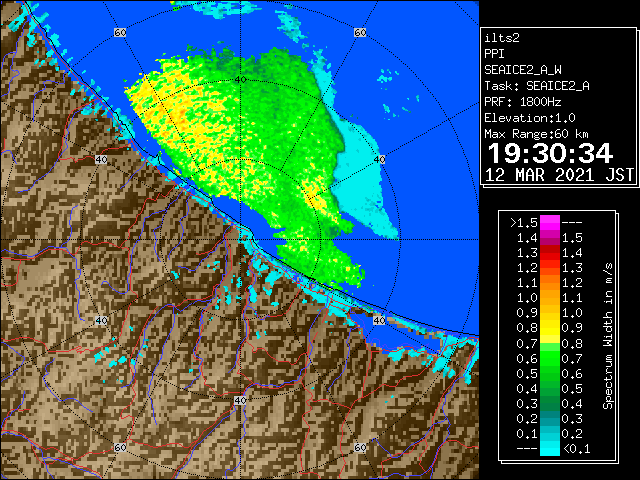Click the teal legend swatch between 0.2 and 0.3
This screenshot has height=480, width=640.
click(550, 418)
